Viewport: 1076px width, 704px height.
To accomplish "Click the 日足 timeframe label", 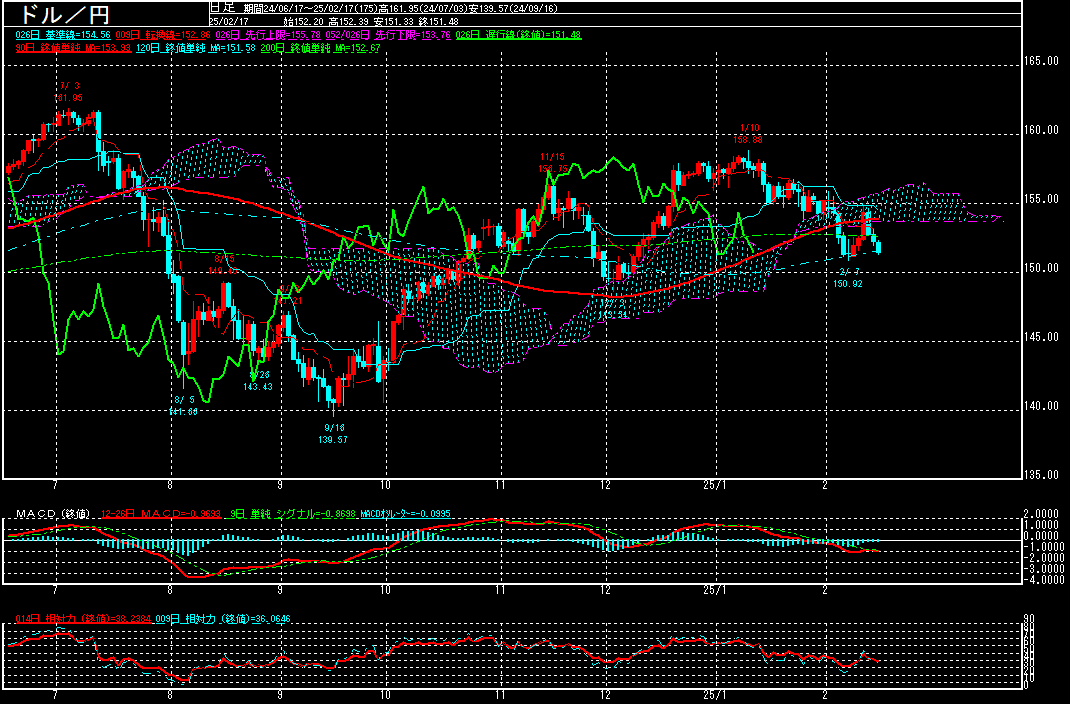I will coord(222,8).
